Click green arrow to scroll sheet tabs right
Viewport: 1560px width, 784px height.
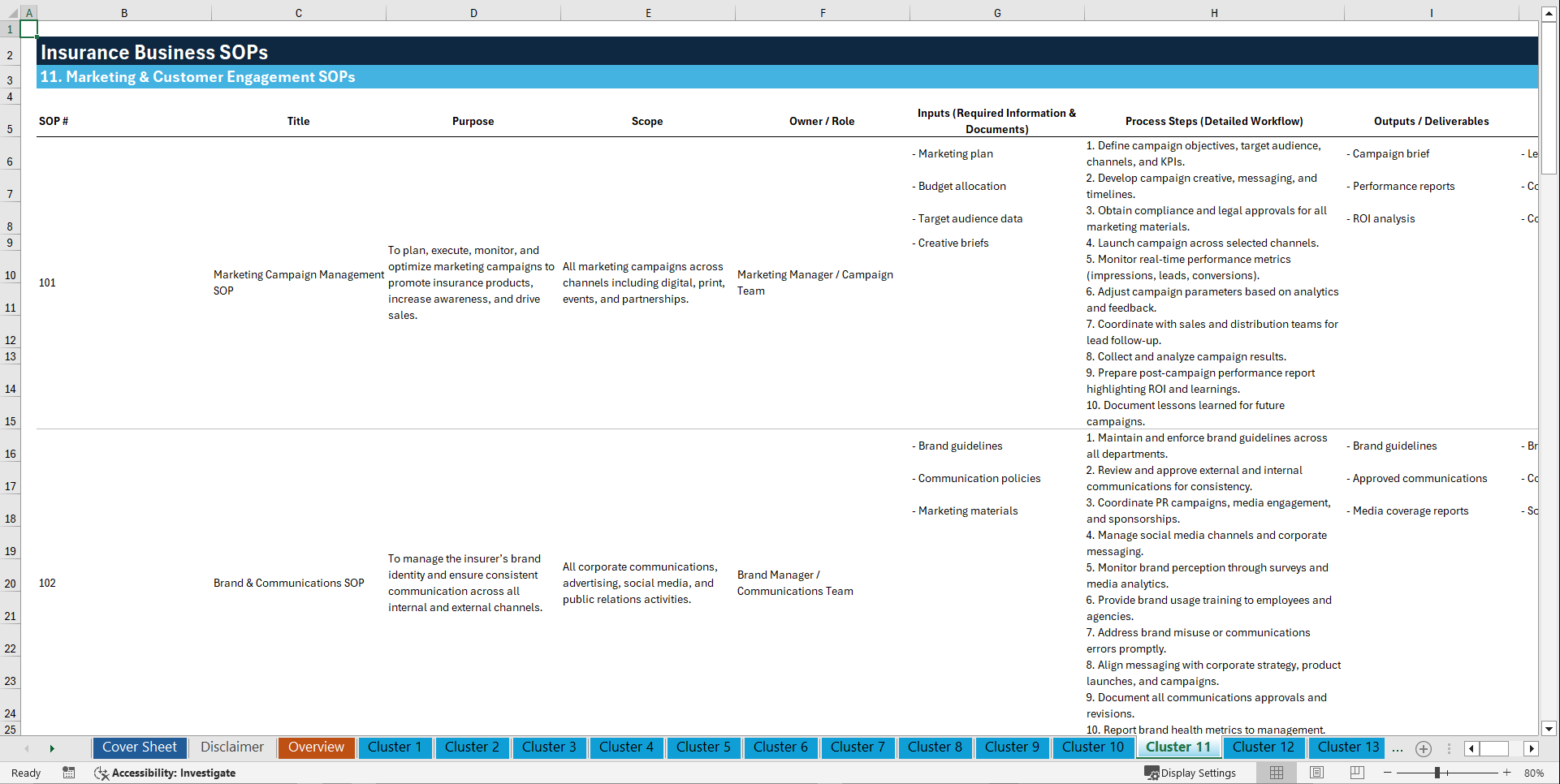(52, 748)
